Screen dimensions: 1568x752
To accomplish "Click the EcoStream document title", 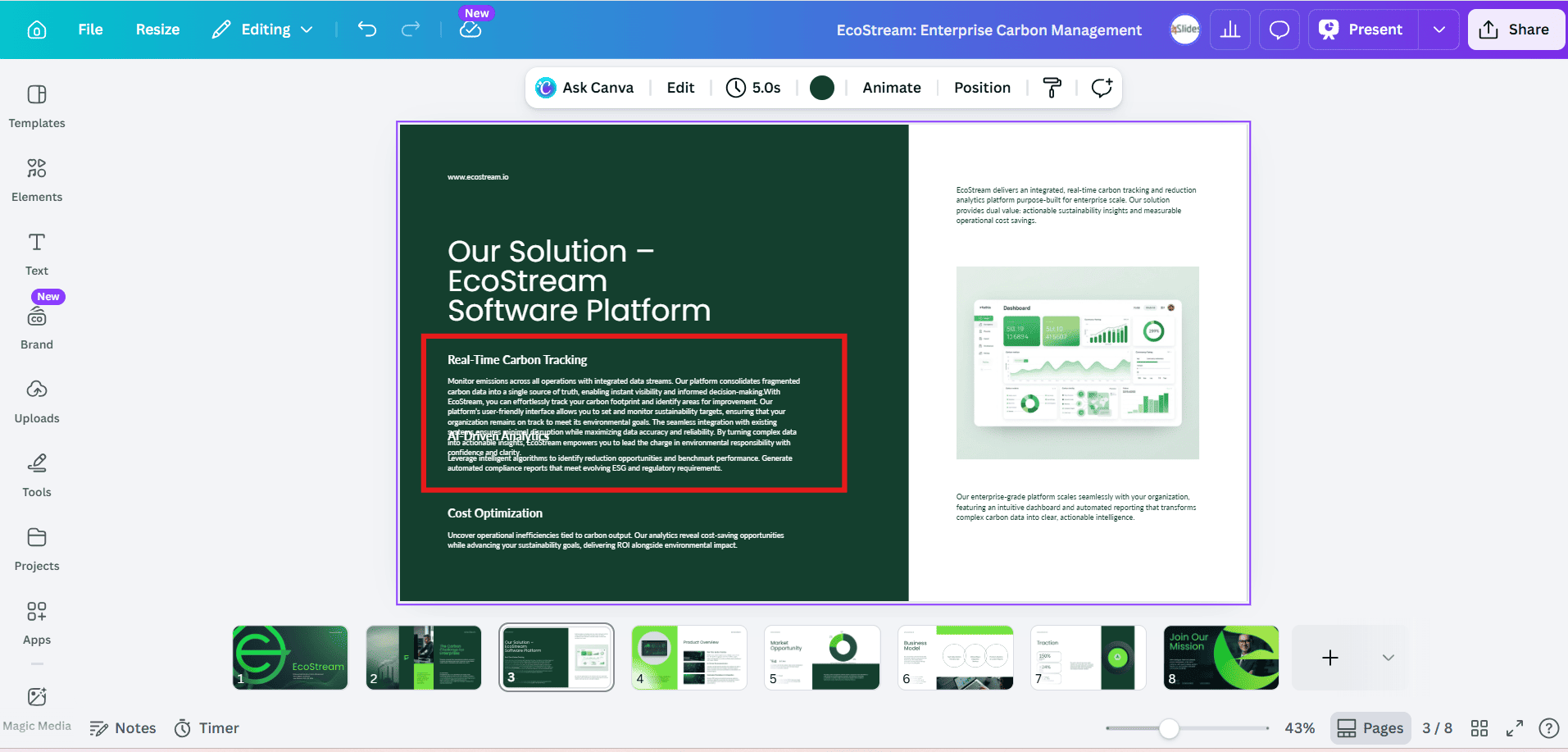I will tap(989, 30).
